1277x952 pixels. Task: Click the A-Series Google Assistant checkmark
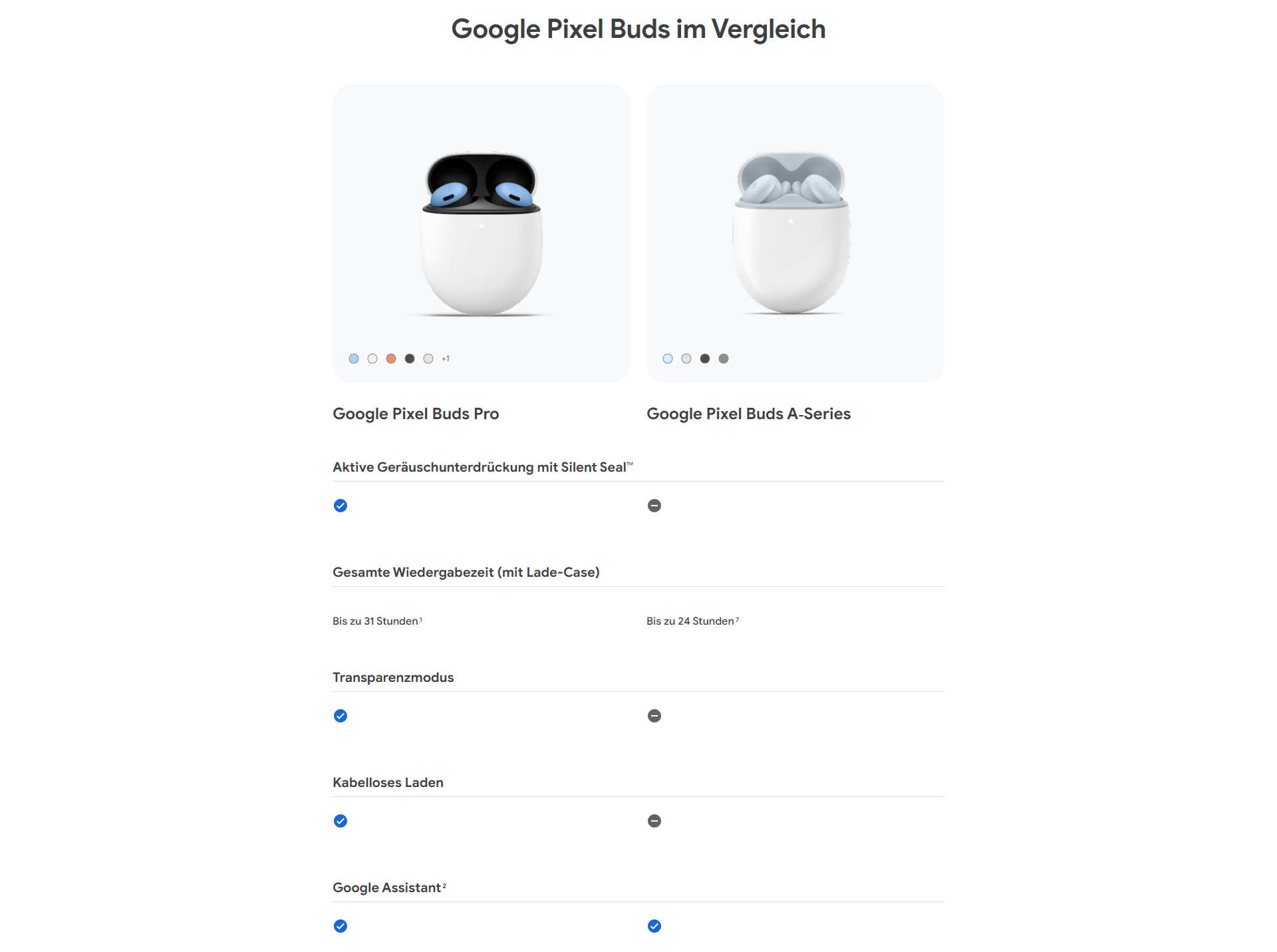pyautogui.click(x=654, y=926)
